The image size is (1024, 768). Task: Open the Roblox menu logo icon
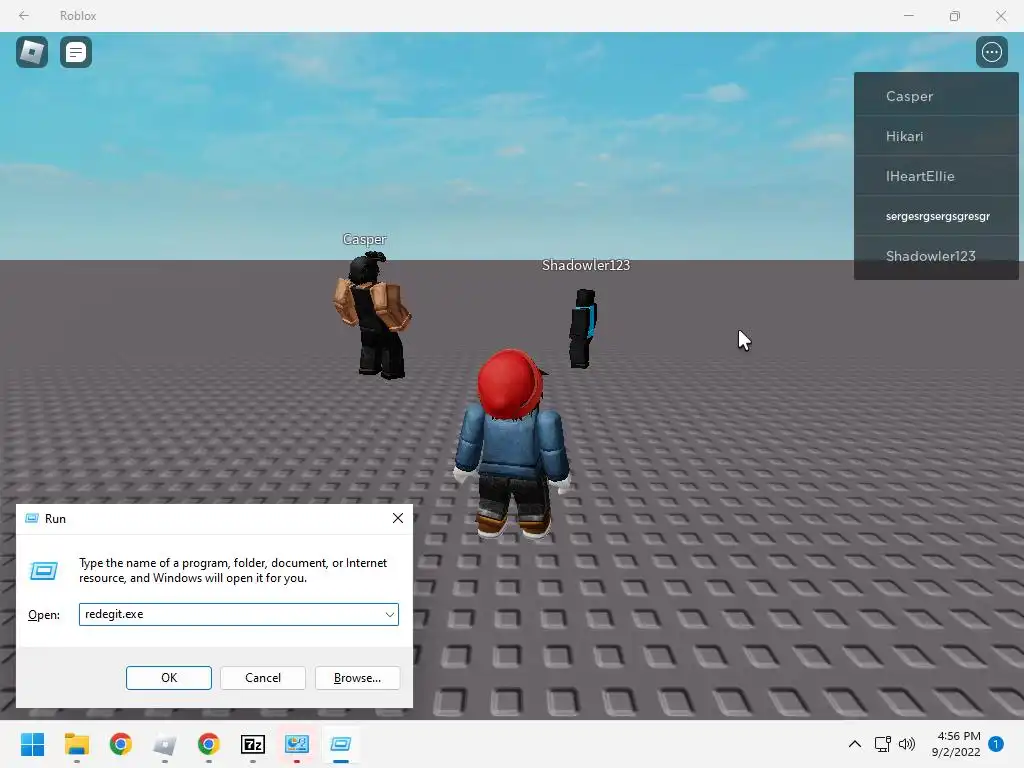pos(32,52)
